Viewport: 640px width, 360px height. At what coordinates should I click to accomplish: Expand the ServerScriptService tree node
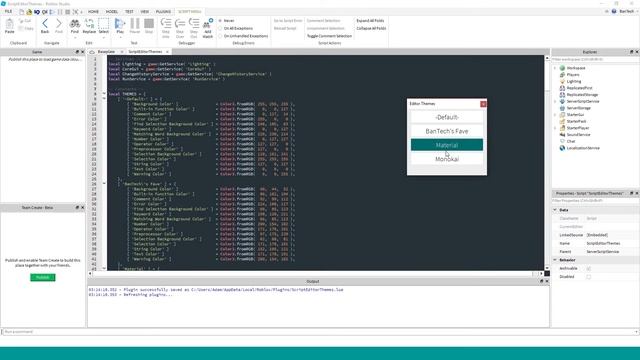tap(555, 101)
